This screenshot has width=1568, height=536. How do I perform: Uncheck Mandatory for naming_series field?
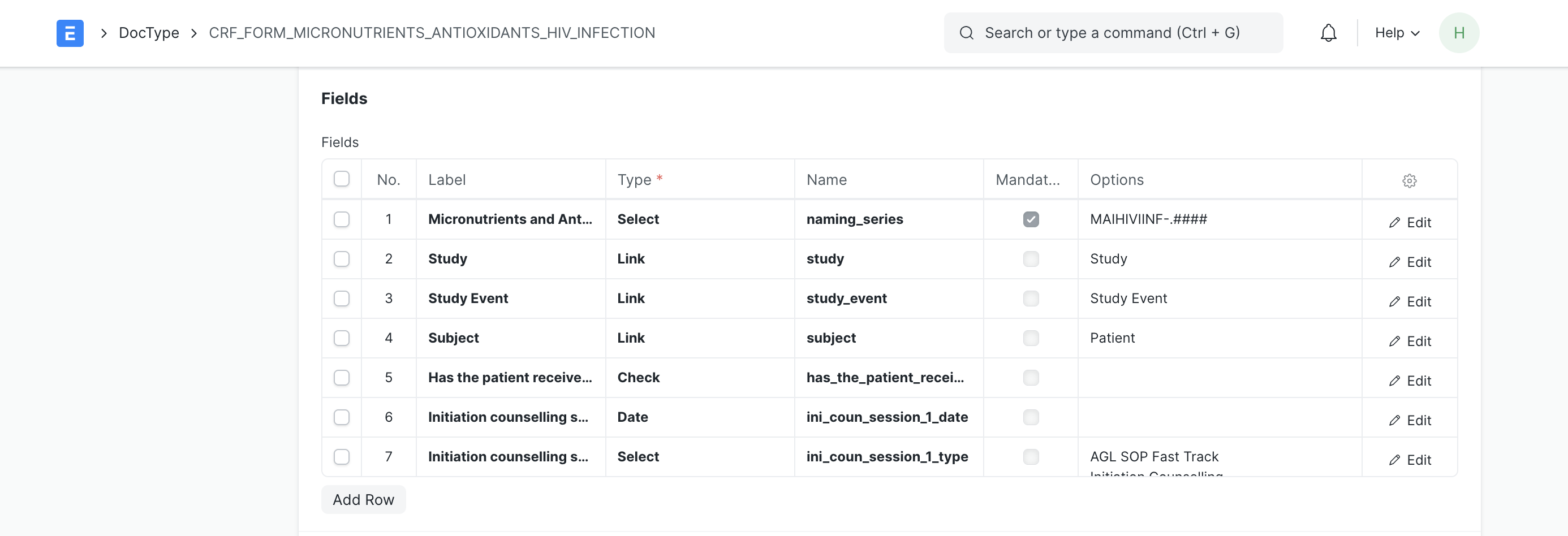(1031, 219)
